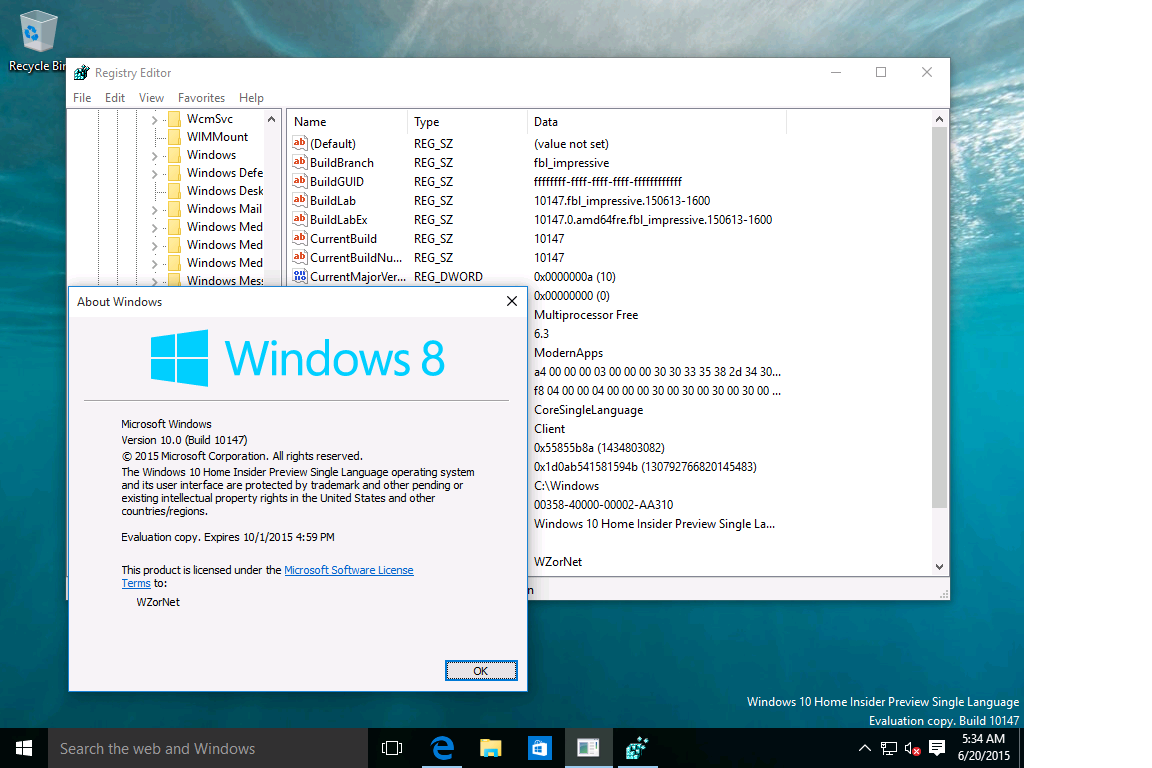This screenshot has width=1152, height=768.
Task: Click OK in the About Windows dialog
Action: (x=481, y=670)
